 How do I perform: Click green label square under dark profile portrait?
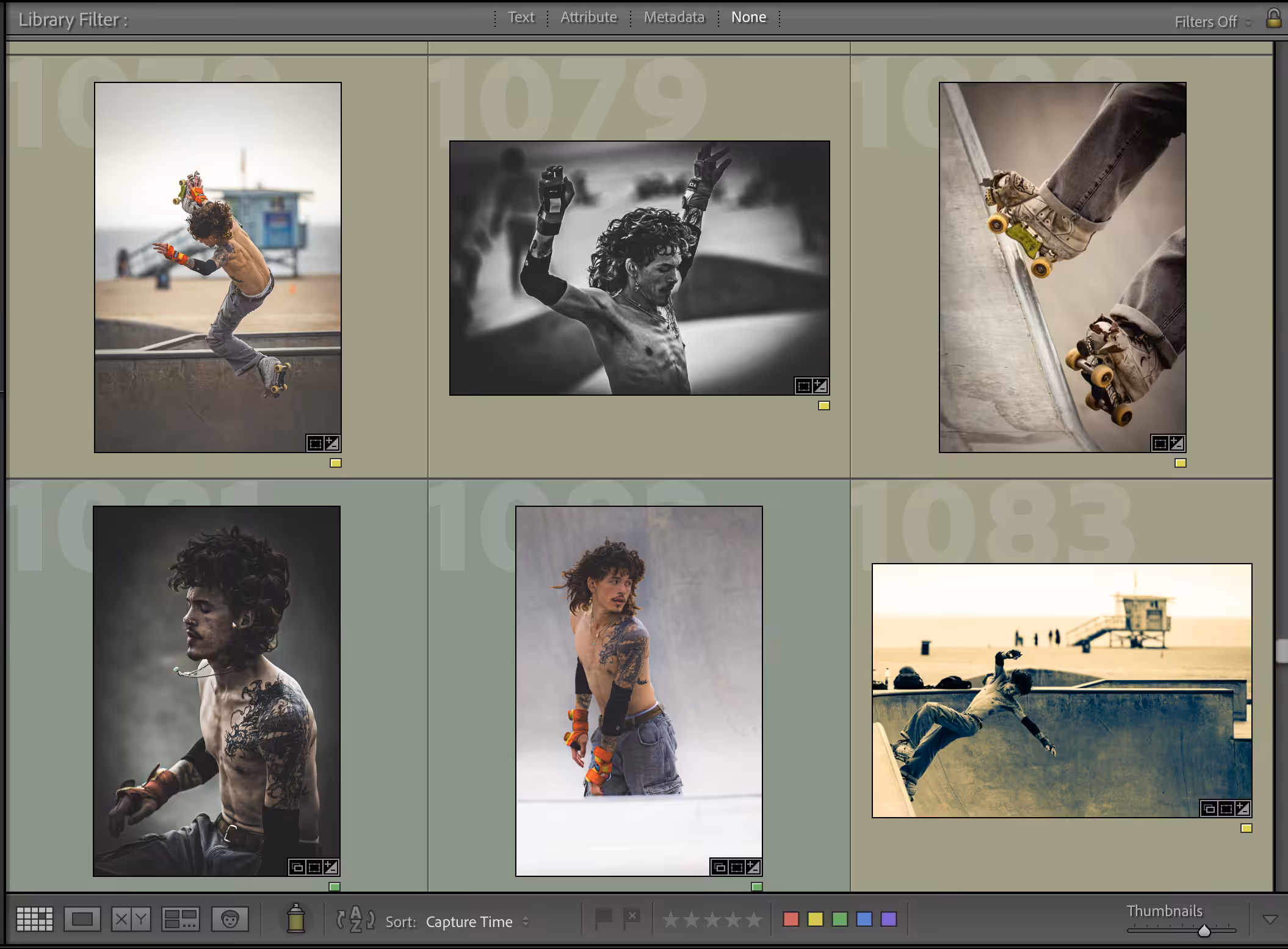[x=335, y=887]
